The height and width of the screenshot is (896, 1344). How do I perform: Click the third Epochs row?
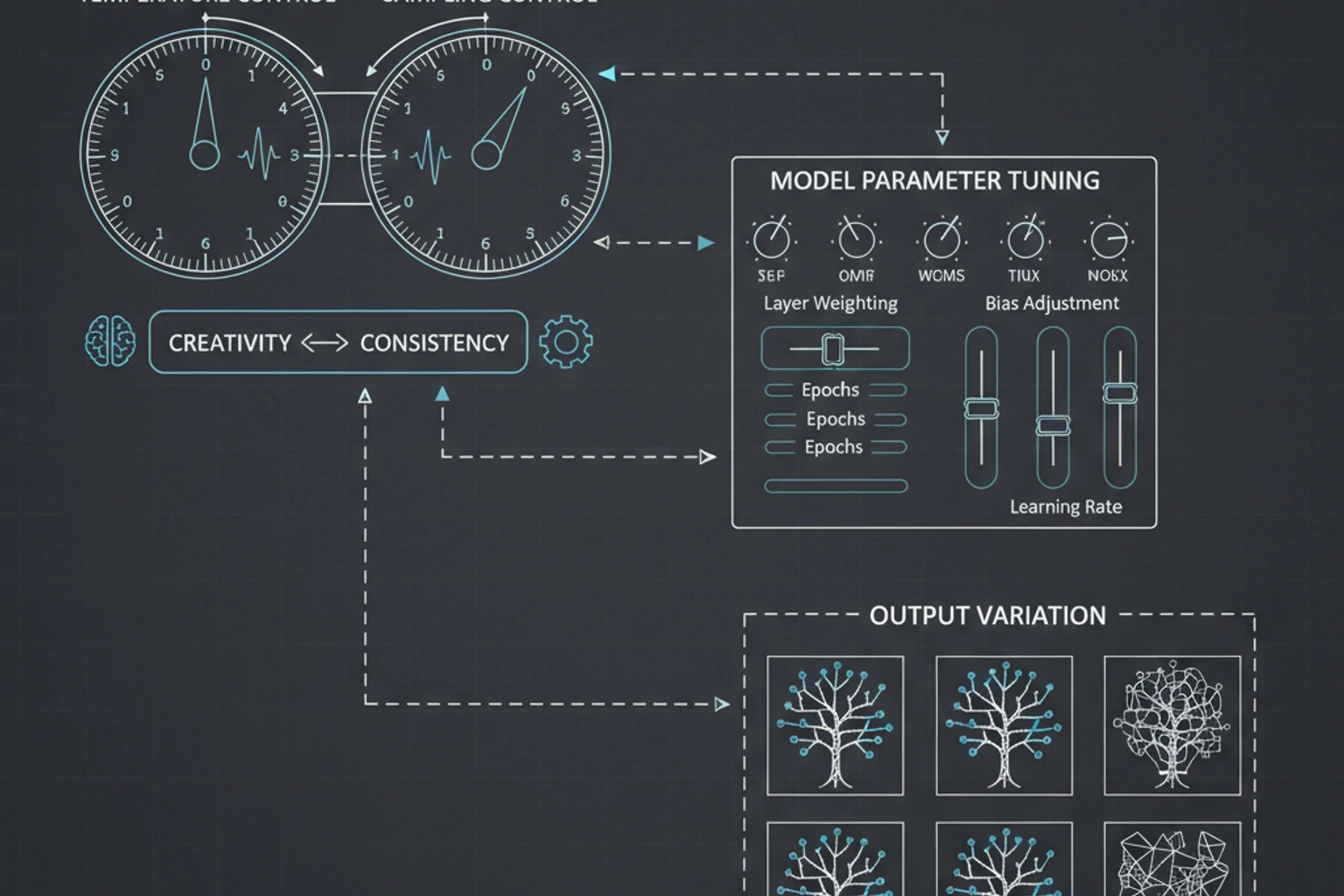point(835,447)
